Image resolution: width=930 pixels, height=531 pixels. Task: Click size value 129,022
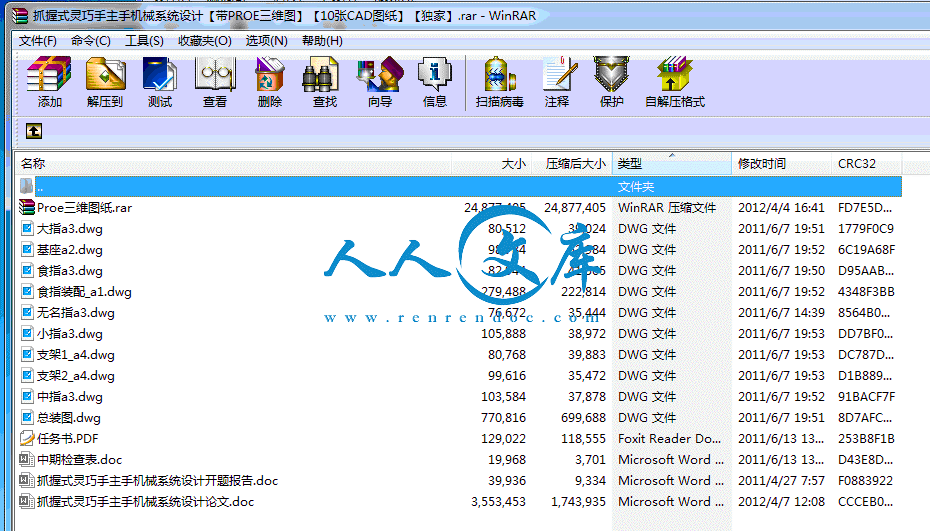pos(503,438)
